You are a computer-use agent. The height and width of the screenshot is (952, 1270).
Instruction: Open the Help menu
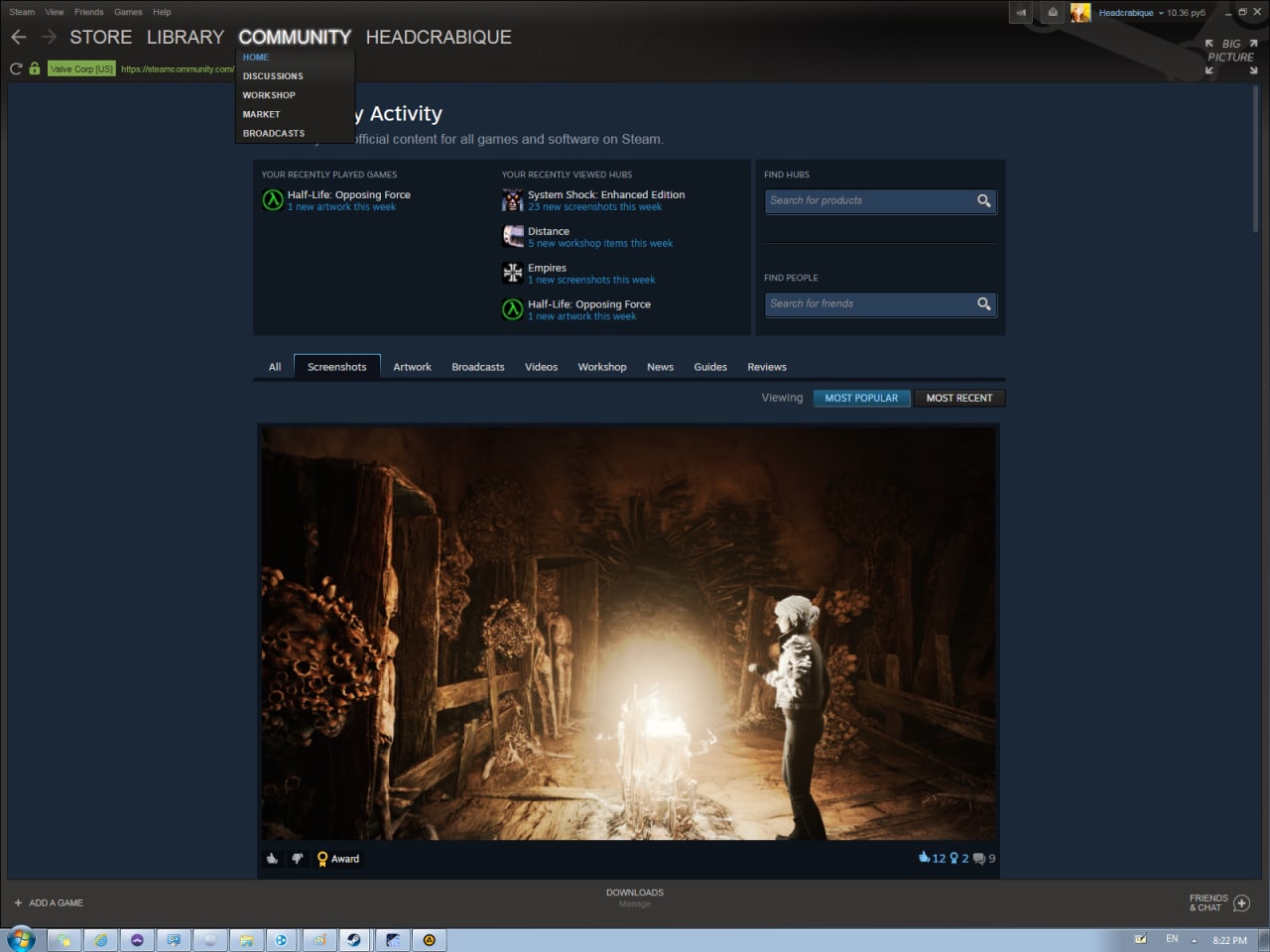tap(162, 12)
